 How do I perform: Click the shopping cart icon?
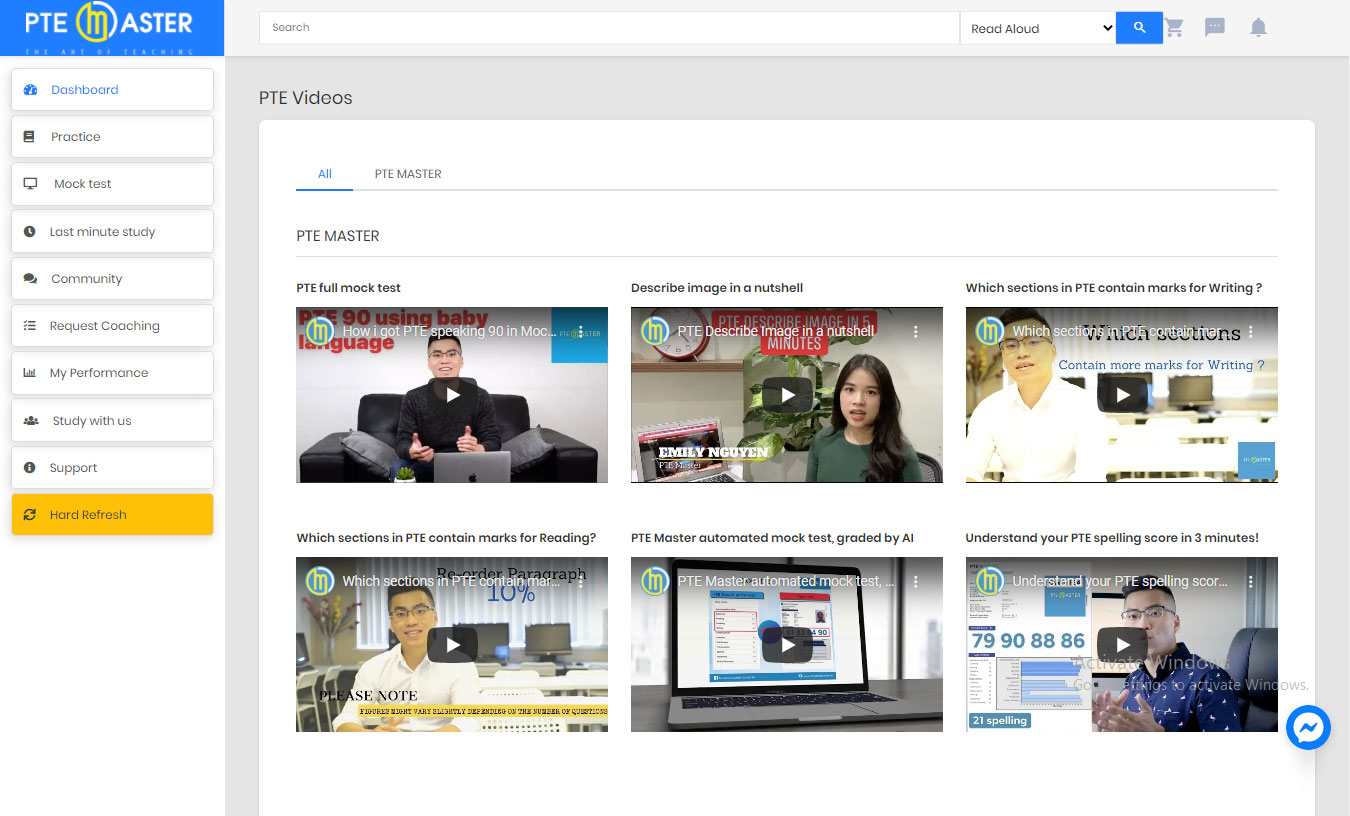click(x=1174, y=28)
